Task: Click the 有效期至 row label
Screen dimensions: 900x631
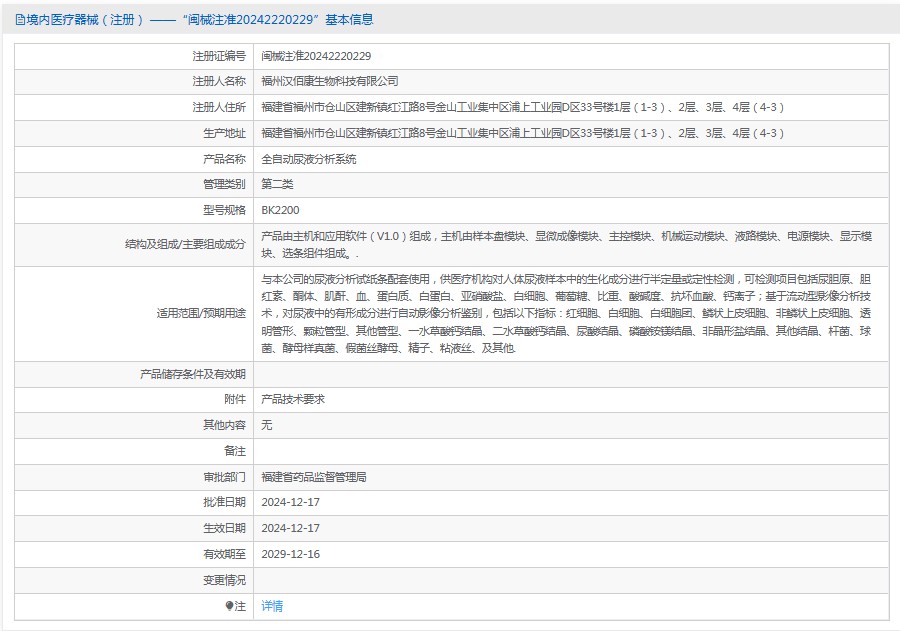Action: tap(224, 555)
